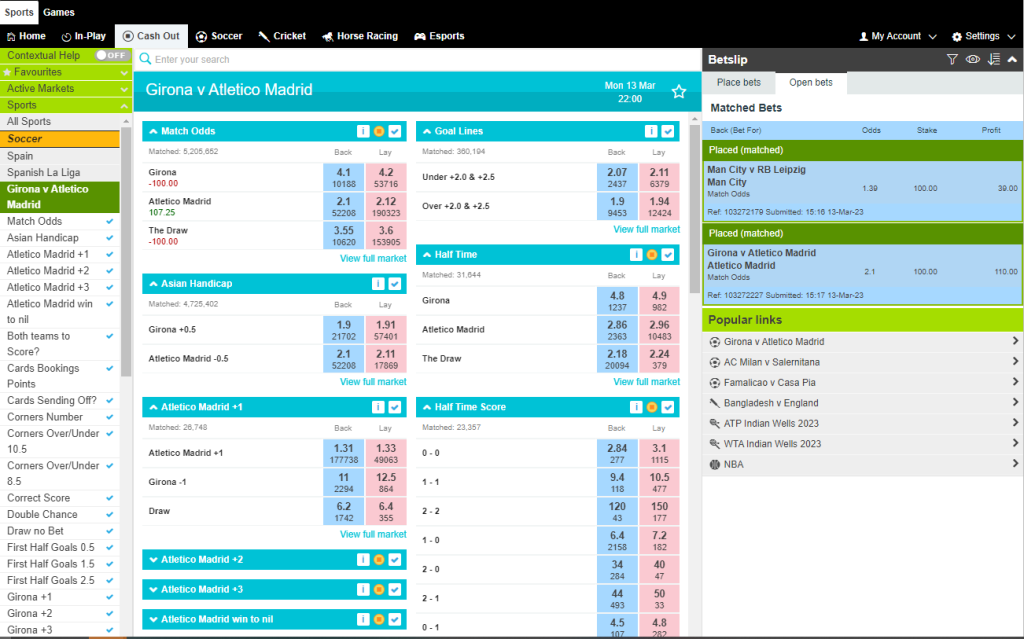Open Atletico Madrid +2 info icon
The height and width of the screenshot is (639, 1024).
[x=363, y=560]
